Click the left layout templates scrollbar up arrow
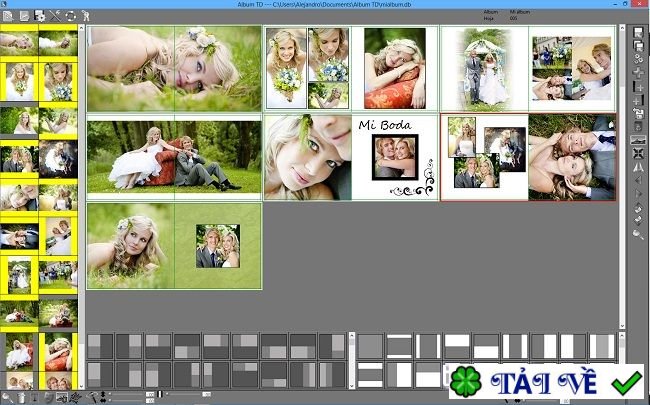650x405 pixels. click(x=352, y=336)
